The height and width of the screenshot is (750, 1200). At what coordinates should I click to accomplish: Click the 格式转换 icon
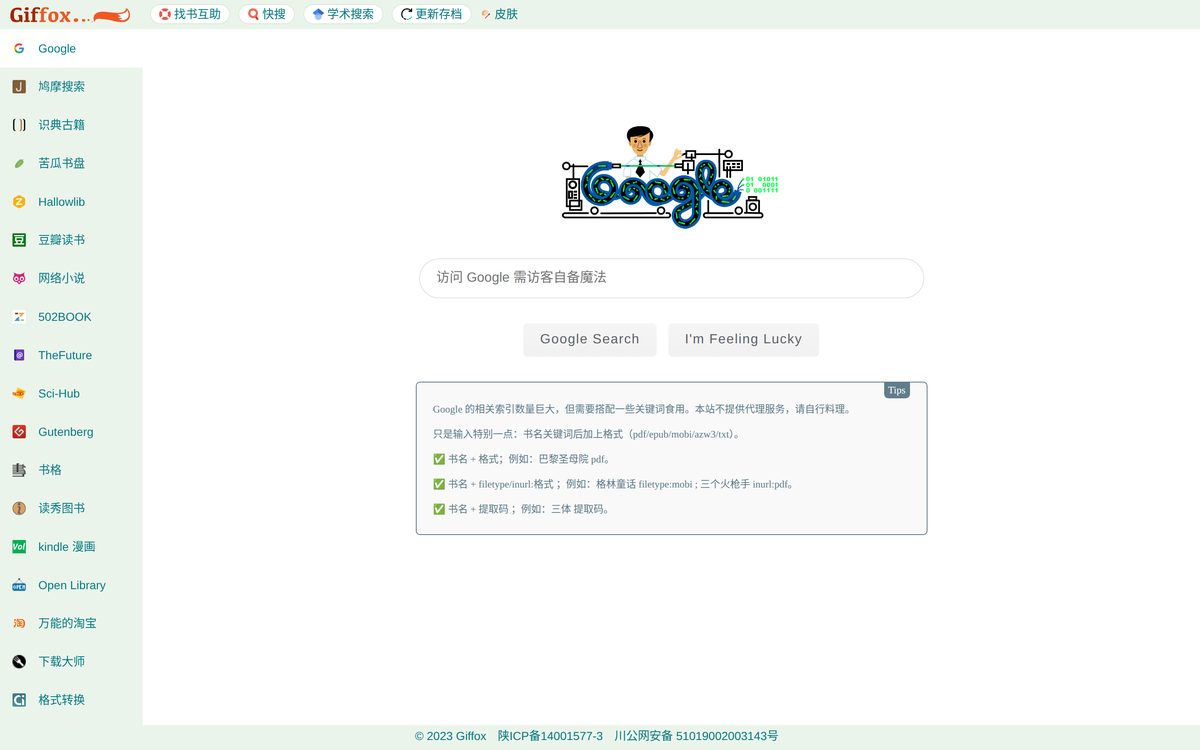(x=19, y=700)
